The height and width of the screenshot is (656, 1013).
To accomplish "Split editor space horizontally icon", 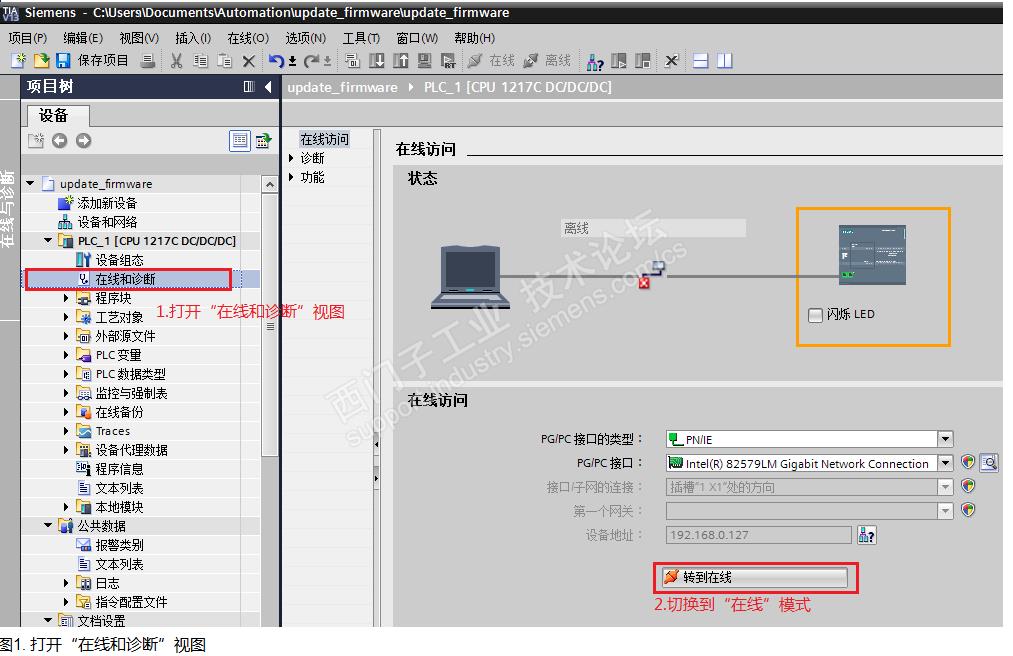I will tap(700, 61).
